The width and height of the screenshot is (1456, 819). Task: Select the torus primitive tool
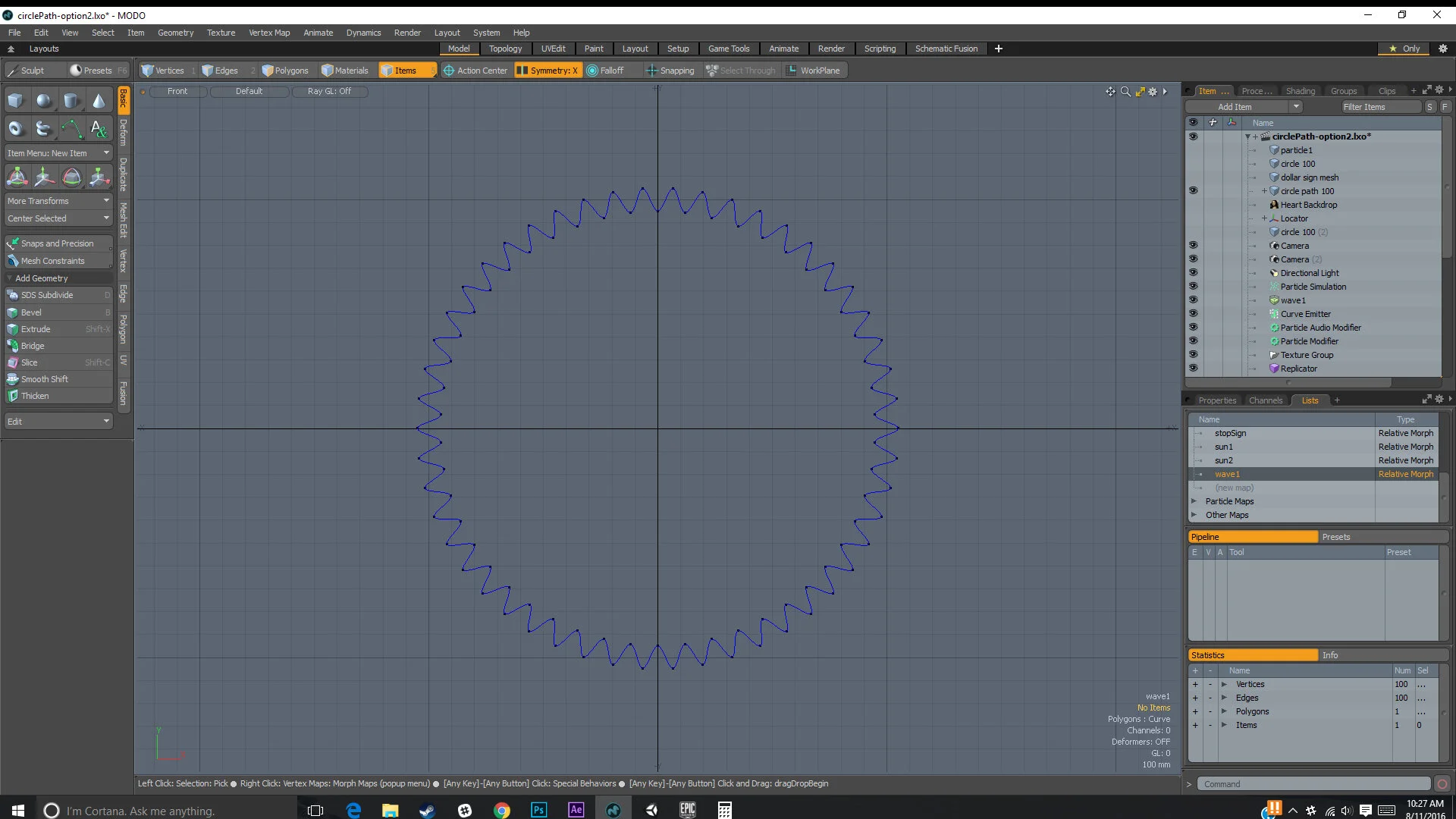(x=16, y=129)
